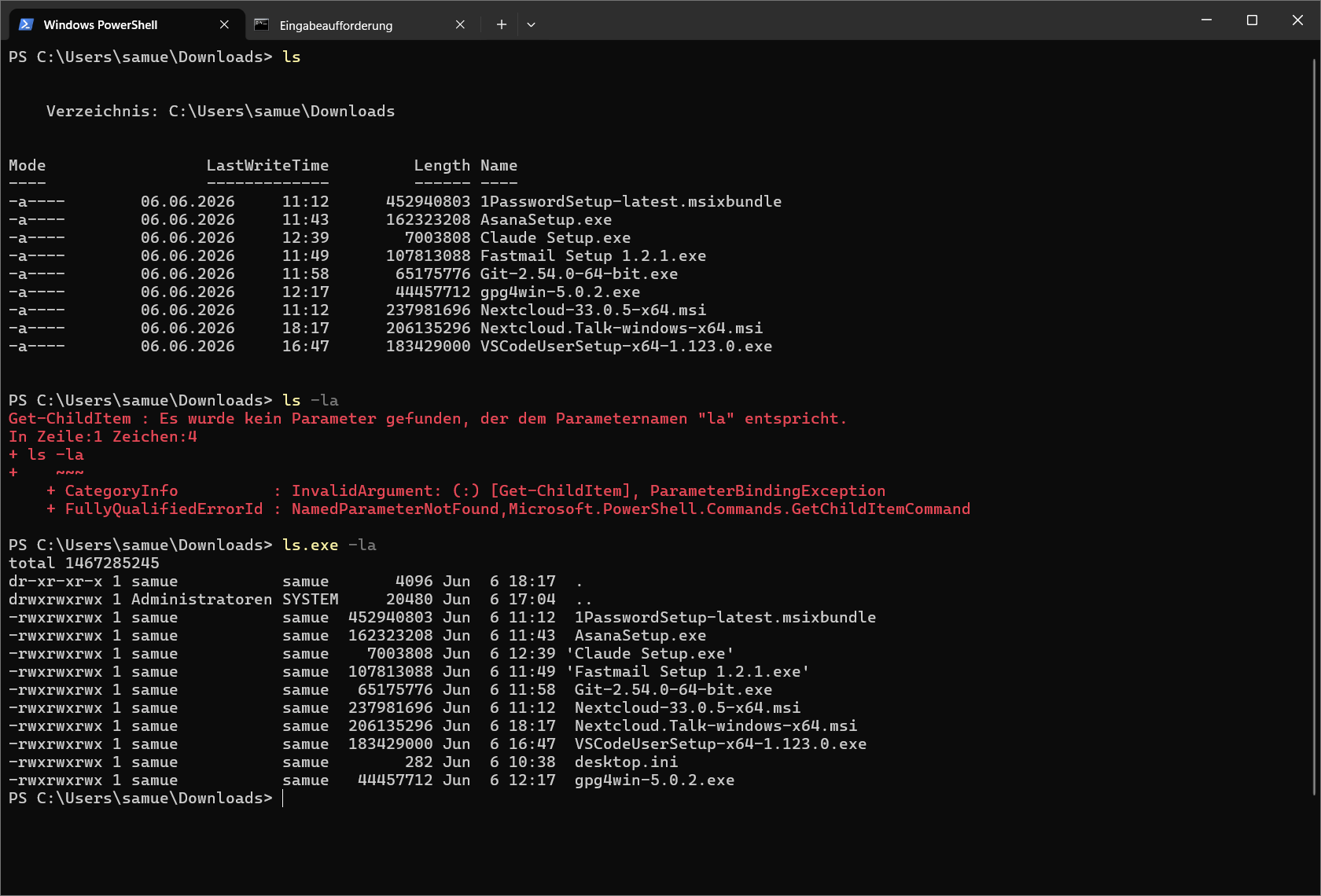This screenshot has height=896, width=1321.
Task: Click Fastmail Setup 1.2.1.exe in first listing
Action: [593, 255]
